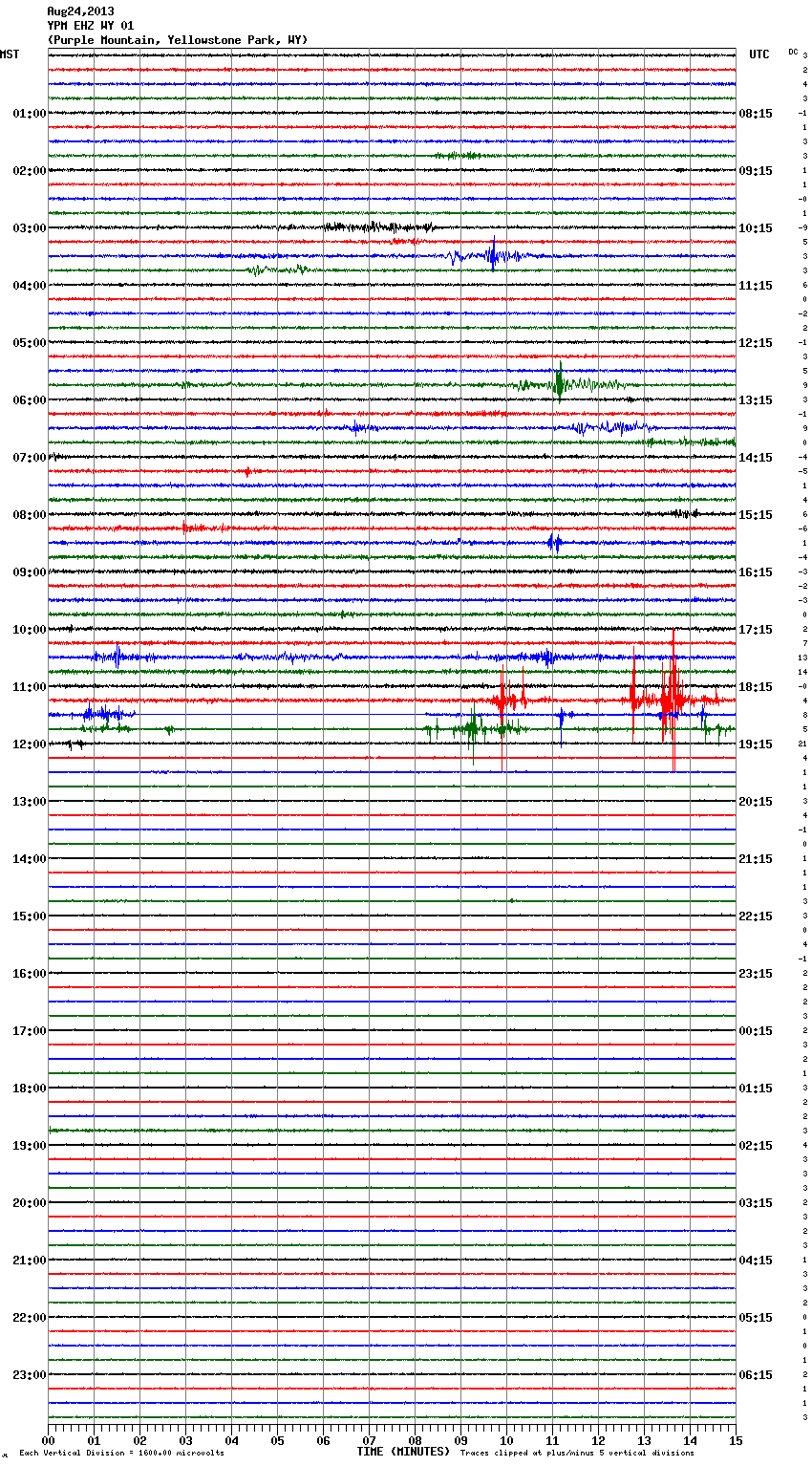Click minute axis tick label 15
Image resolution: width=812 pixels, height=1466 pixels.
[x=736, y=1440]
